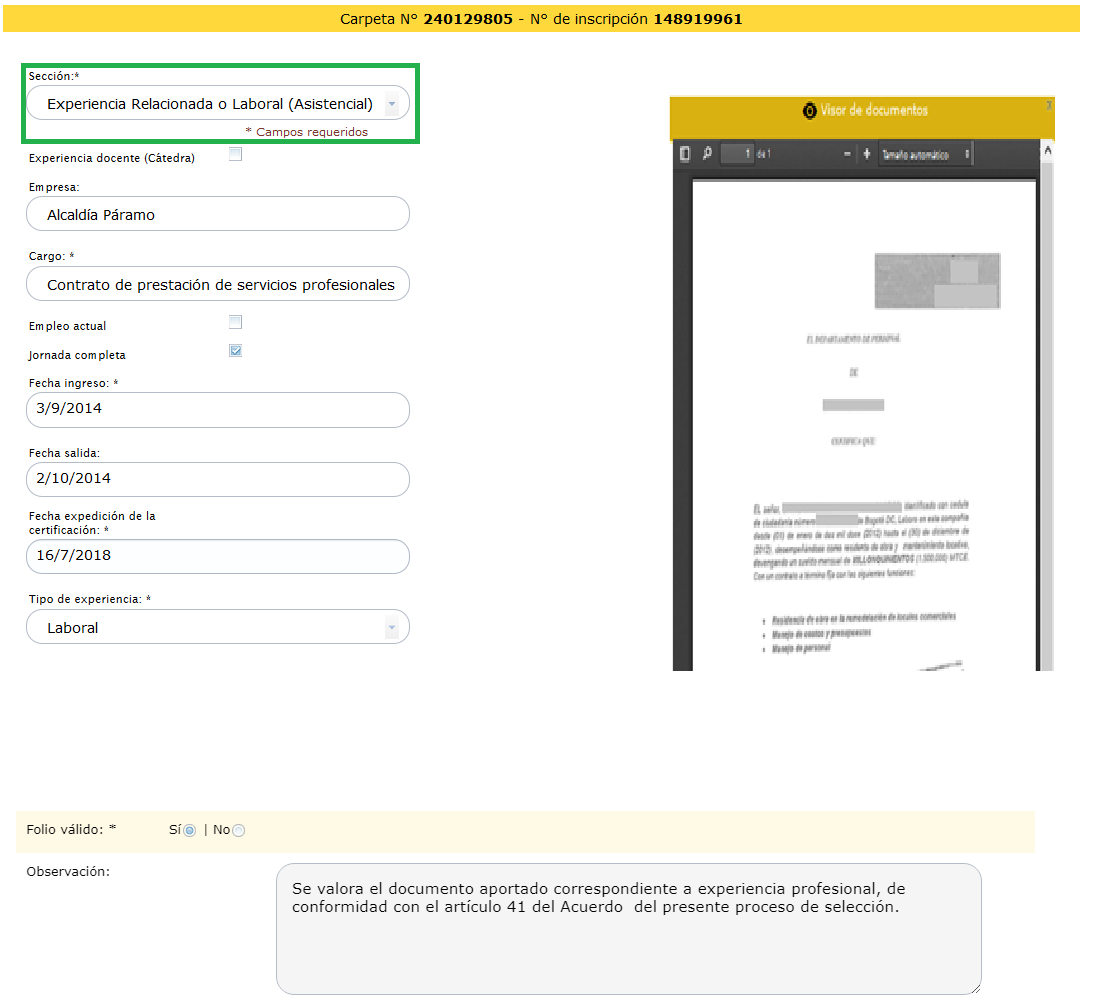Open the Tamaño automático zoom dropdown
1094x1005 pixels.
[925, 154]
